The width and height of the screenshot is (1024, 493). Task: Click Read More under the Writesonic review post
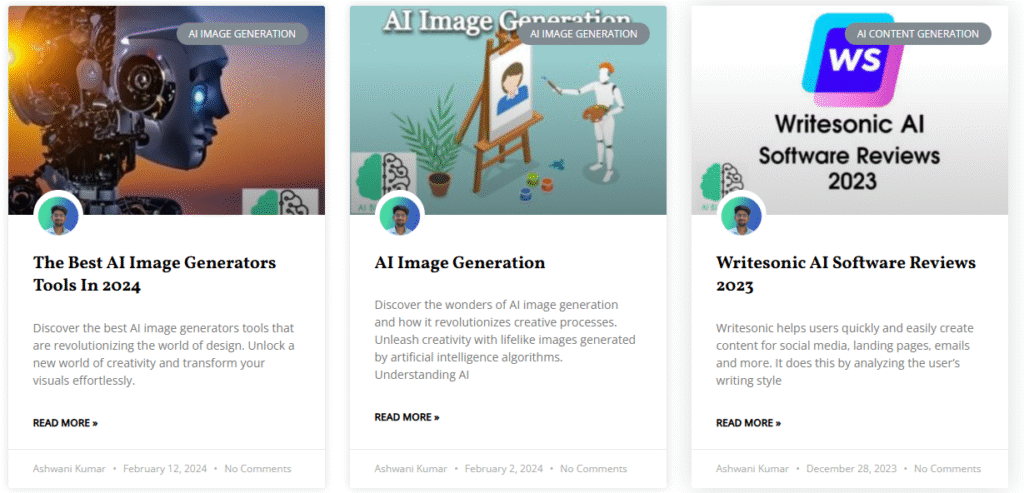pyautogui.click(x=748, y=423)
